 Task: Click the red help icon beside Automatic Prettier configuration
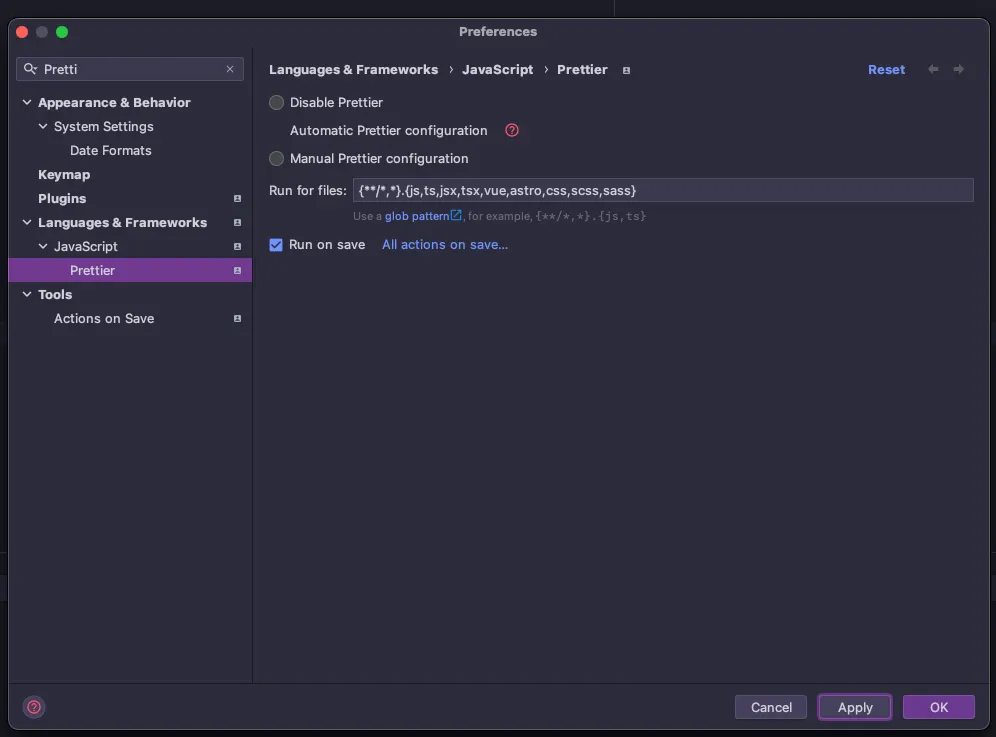[512, 130]
